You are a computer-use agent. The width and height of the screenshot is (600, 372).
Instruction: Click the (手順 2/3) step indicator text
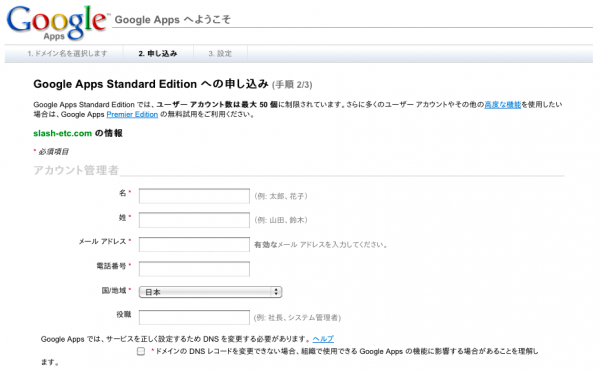click(292, 85)
